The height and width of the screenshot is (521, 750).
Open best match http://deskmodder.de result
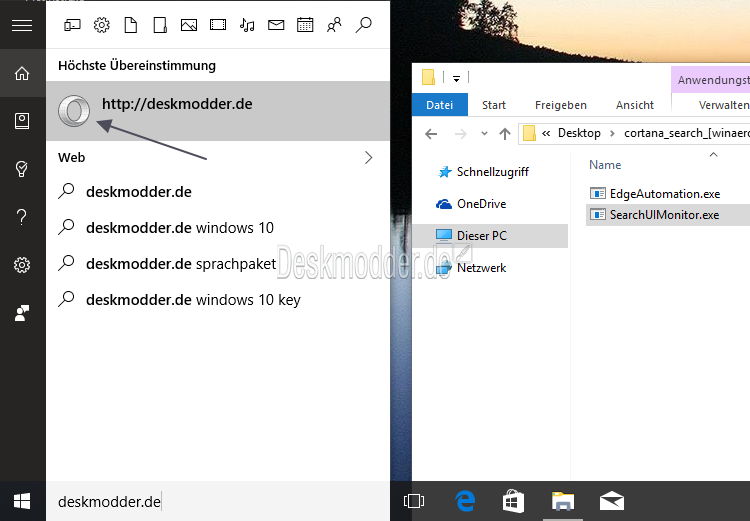pyautogui.click(x=218, y=111)
